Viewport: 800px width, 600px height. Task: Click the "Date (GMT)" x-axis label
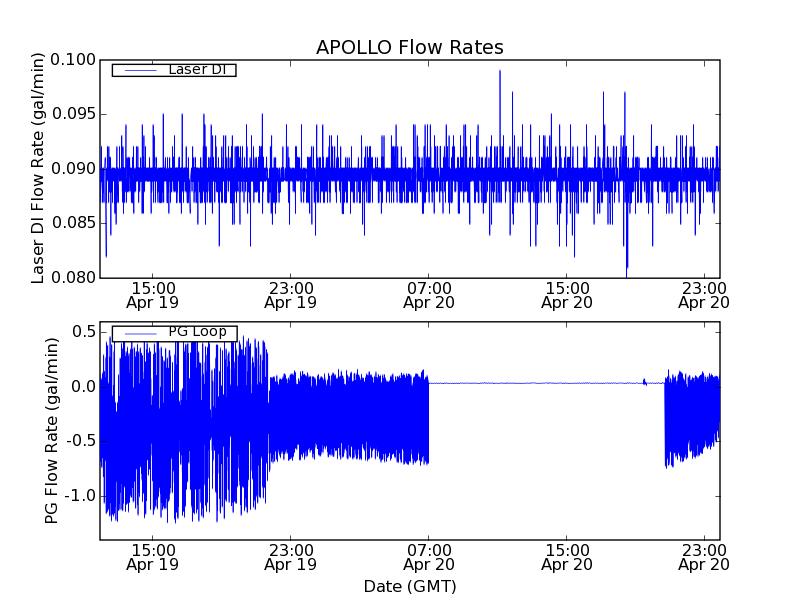point(410,586)
